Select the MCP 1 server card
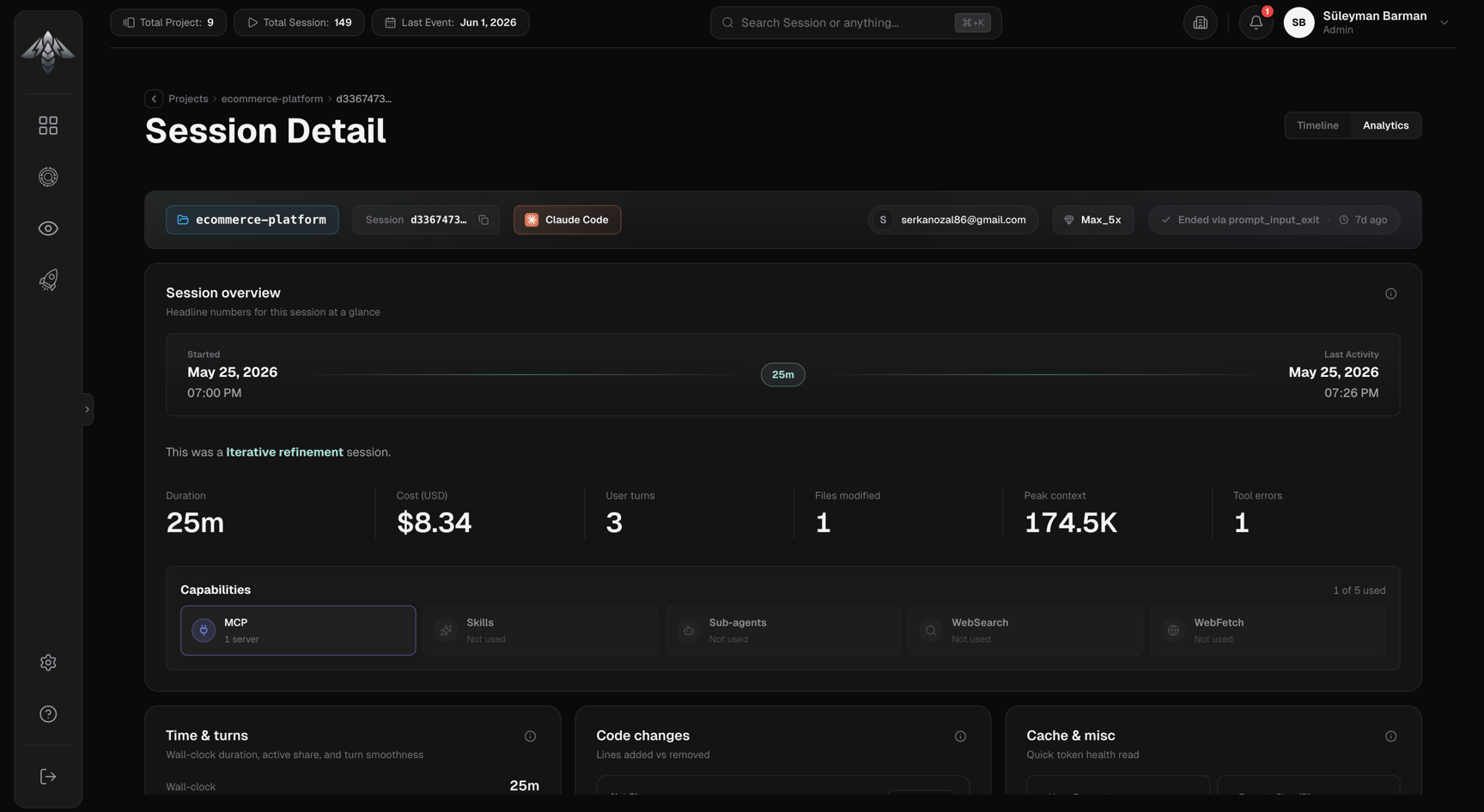This screenshot has height=812, width=1484. click(x=298, y=630)
